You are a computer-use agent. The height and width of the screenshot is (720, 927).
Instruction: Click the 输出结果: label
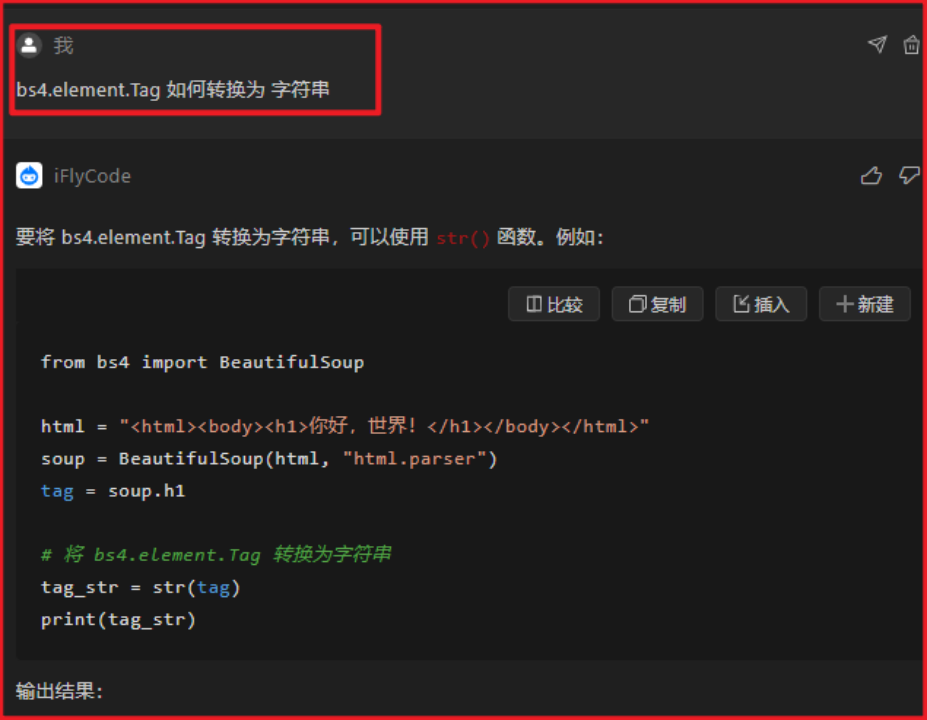tap(59, 690)
